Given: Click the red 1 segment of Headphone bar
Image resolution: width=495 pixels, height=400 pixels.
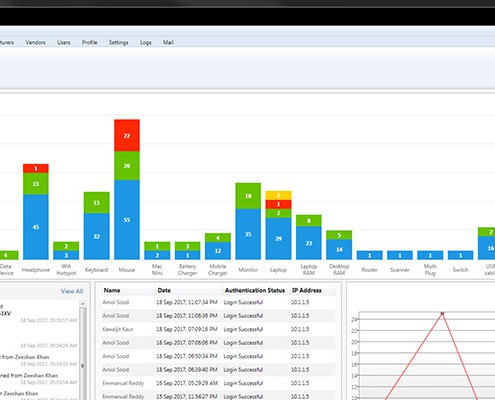Looking at the screenshot, I should click(x=36, y=168).
